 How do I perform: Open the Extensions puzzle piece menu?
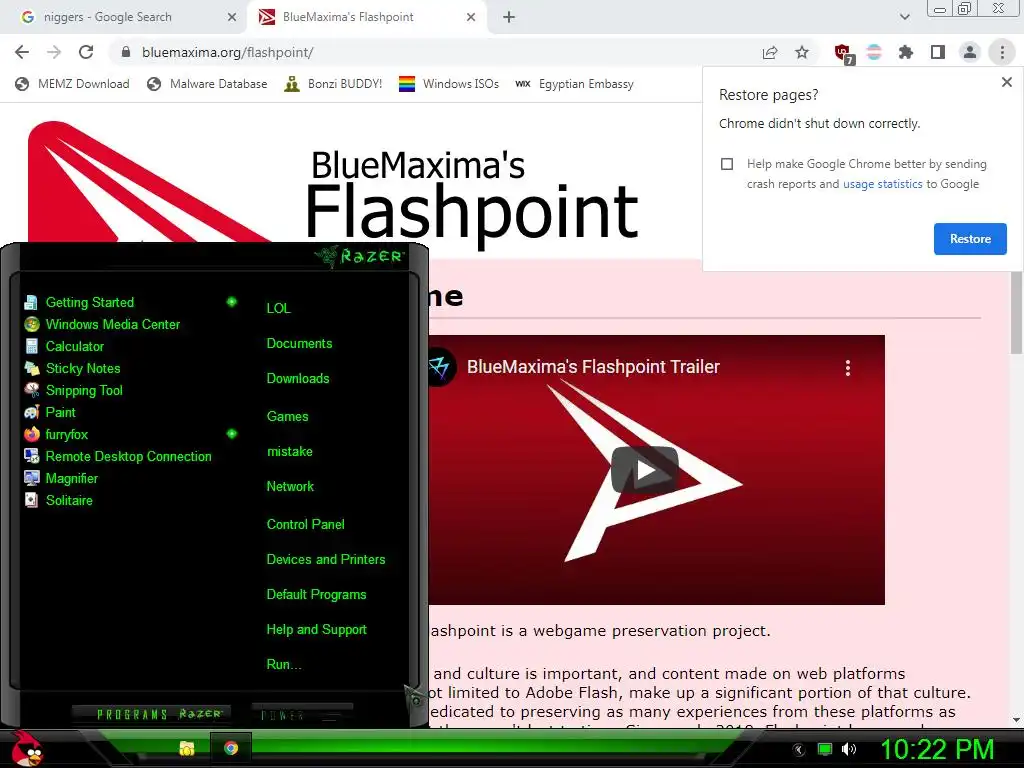906,52
